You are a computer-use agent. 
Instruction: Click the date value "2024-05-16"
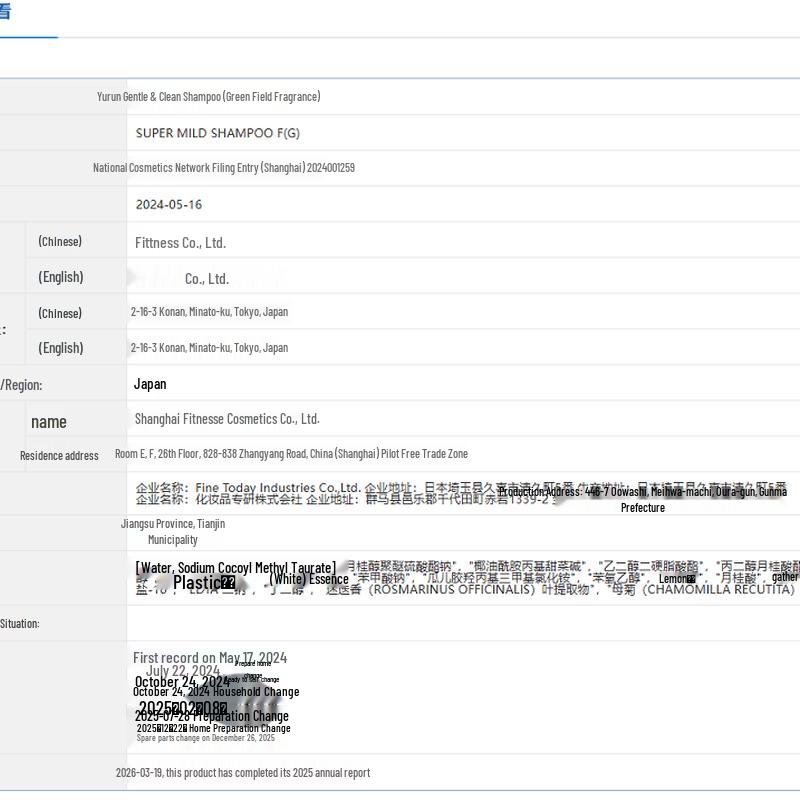pos(169,205)
